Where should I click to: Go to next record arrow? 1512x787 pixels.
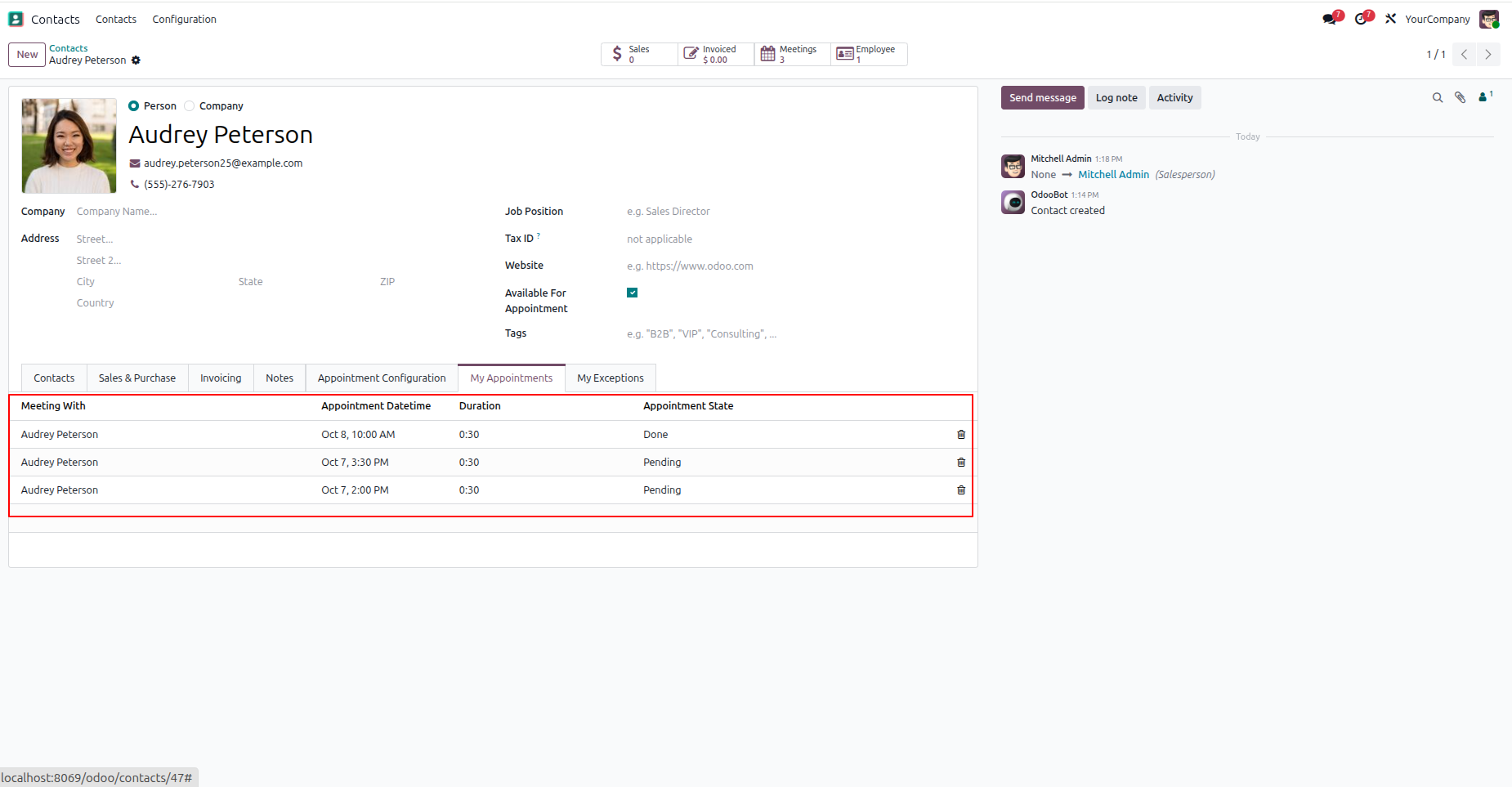click(1488, 55)
